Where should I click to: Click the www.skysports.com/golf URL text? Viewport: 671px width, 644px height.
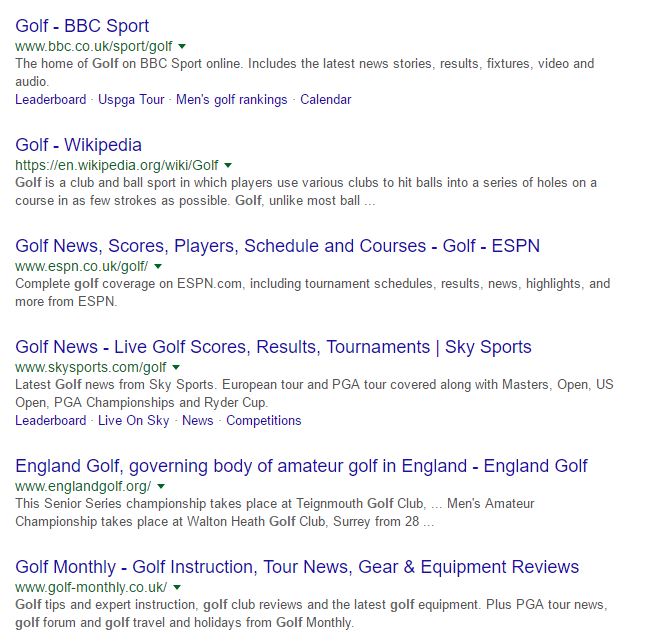point(91,367)
